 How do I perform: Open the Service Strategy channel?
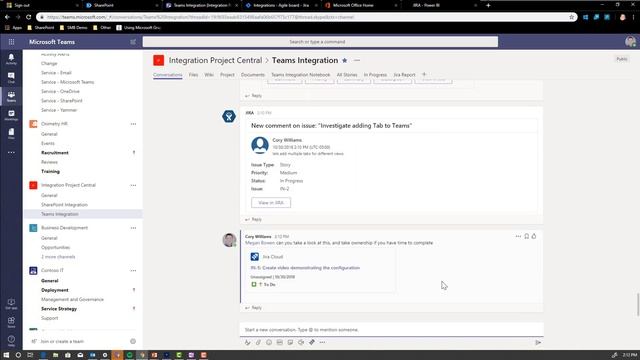coord(59,309)
